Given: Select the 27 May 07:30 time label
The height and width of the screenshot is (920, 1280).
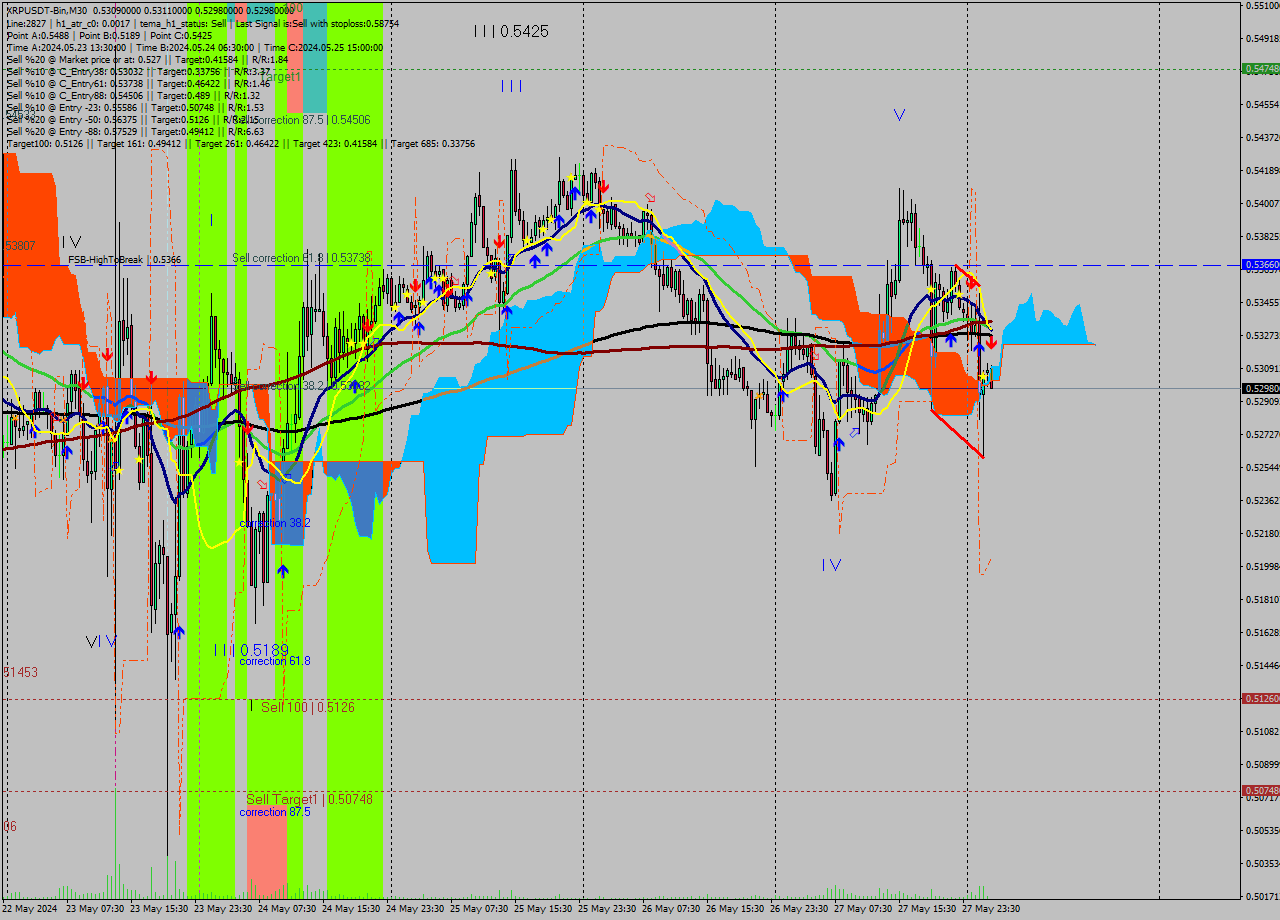Looking at the screenshot, I should tap(863, 909).
